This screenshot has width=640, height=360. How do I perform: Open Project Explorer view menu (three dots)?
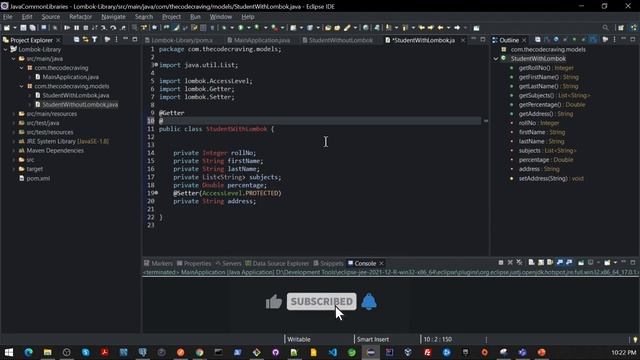pyautogui.click(x=116, y=40)
